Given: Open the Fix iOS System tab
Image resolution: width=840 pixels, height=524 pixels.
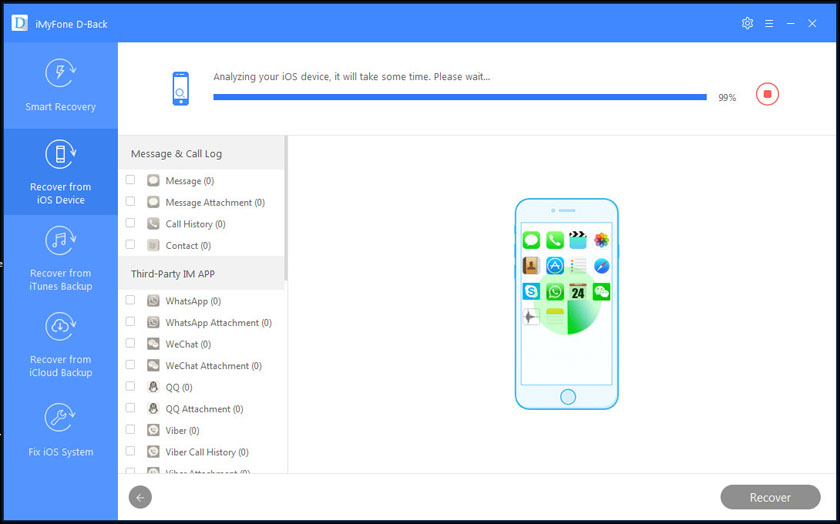Looking at the screenshot, I should 60,431.
